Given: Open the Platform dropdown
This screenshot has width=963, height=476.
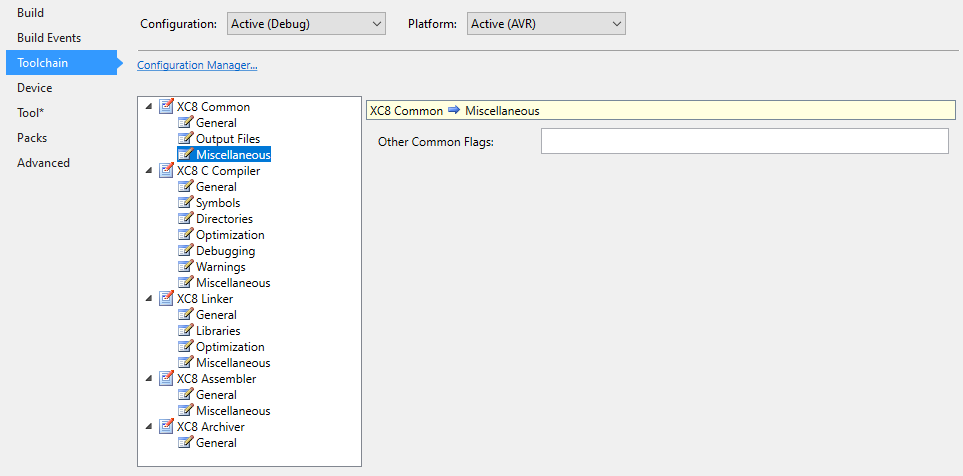Looking at the screenshot, I should pos(546,23).
